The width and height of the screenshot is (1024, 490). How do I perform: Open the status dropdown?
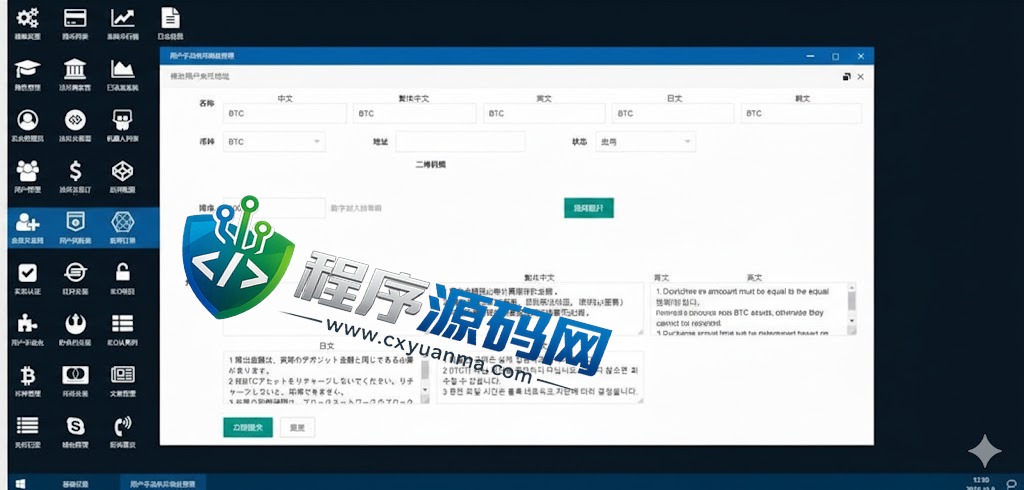coord(645,141)
